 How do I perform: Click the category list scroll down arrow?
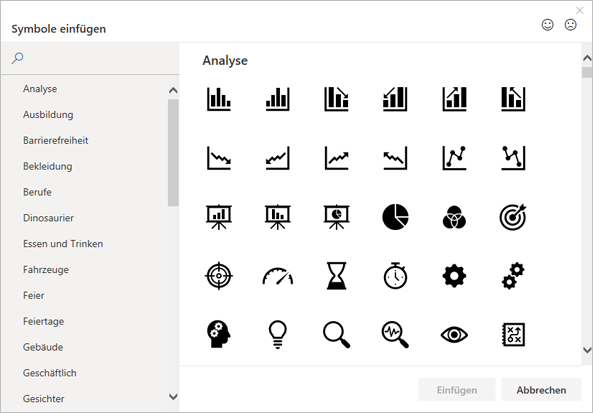pos(173,396)
